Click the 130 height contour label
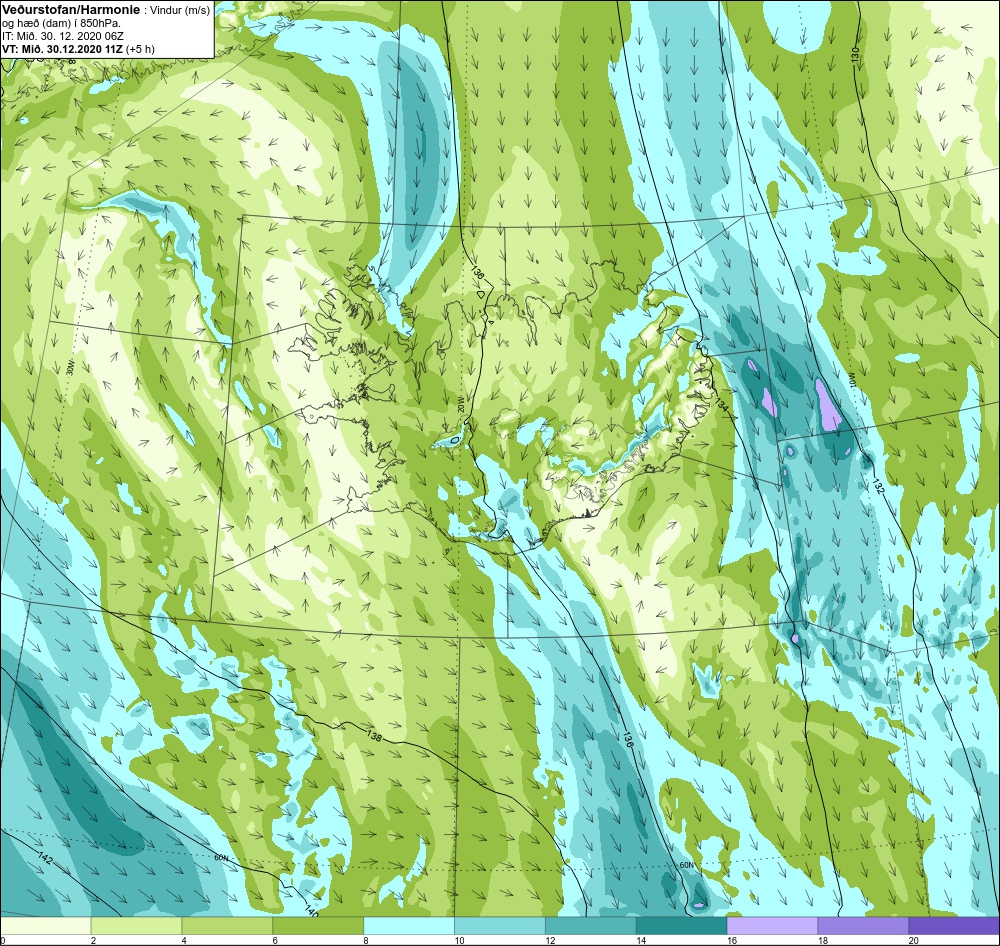The height and width of the screenshot is (946, 1000). pyautogui.click(x=855, y=54)
